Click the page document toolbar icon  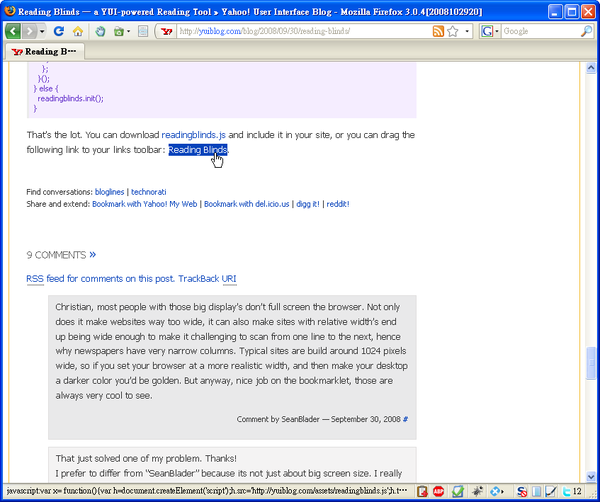click(143, 31)
